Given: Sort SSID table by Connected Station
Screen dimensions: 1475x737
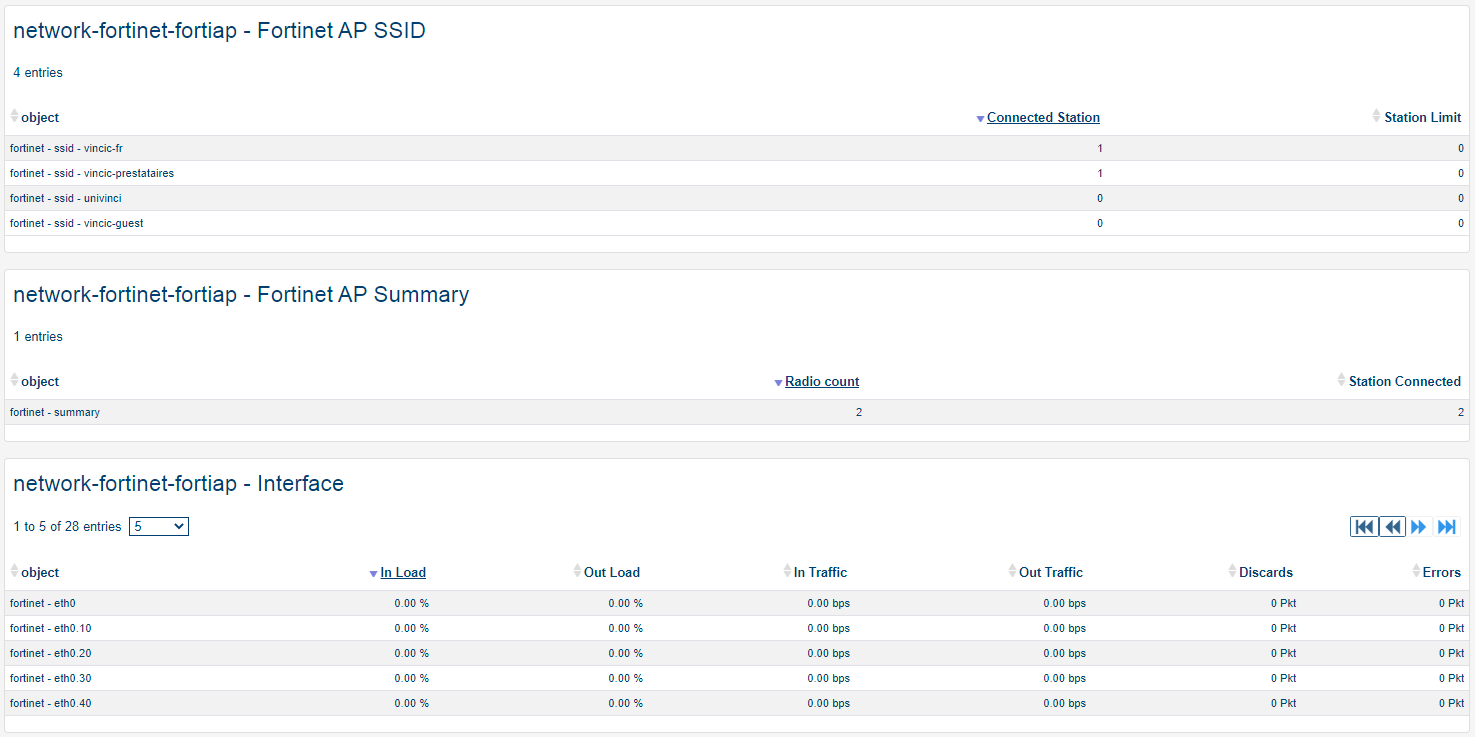Looking at the screenshot, I should [1043, 118].
